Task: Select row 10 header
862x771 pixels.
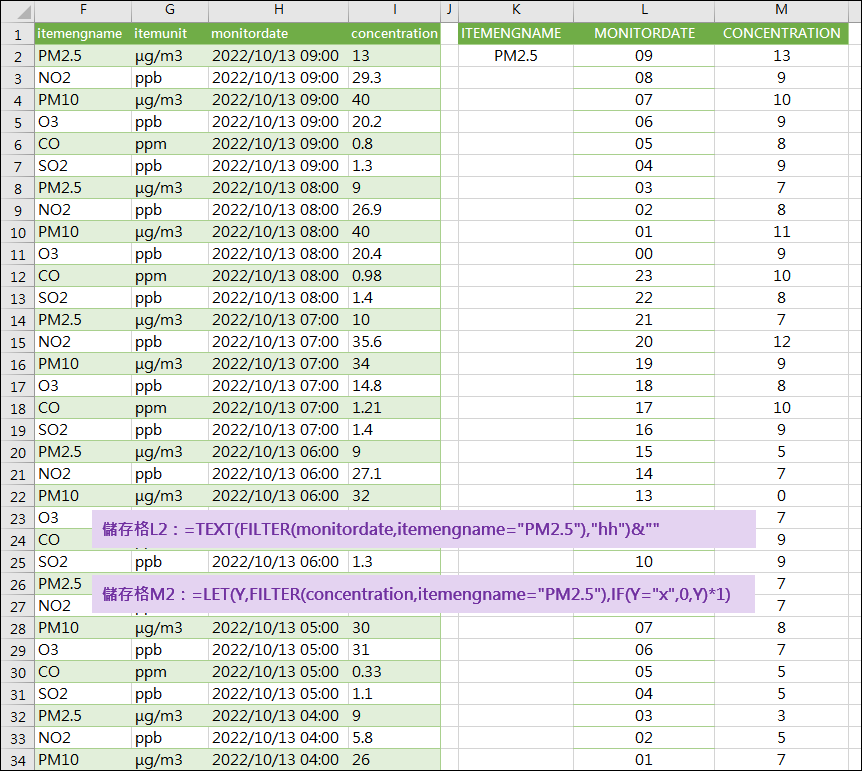Action: (18, 232)
